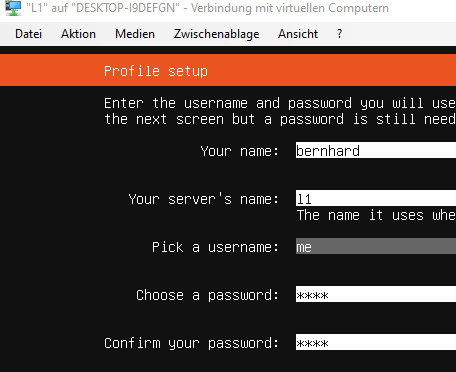Viewport: 456px width, 372px height.
Task: Focus the Choose a password field
Action: pyautogui.click(x=376, y=294)
